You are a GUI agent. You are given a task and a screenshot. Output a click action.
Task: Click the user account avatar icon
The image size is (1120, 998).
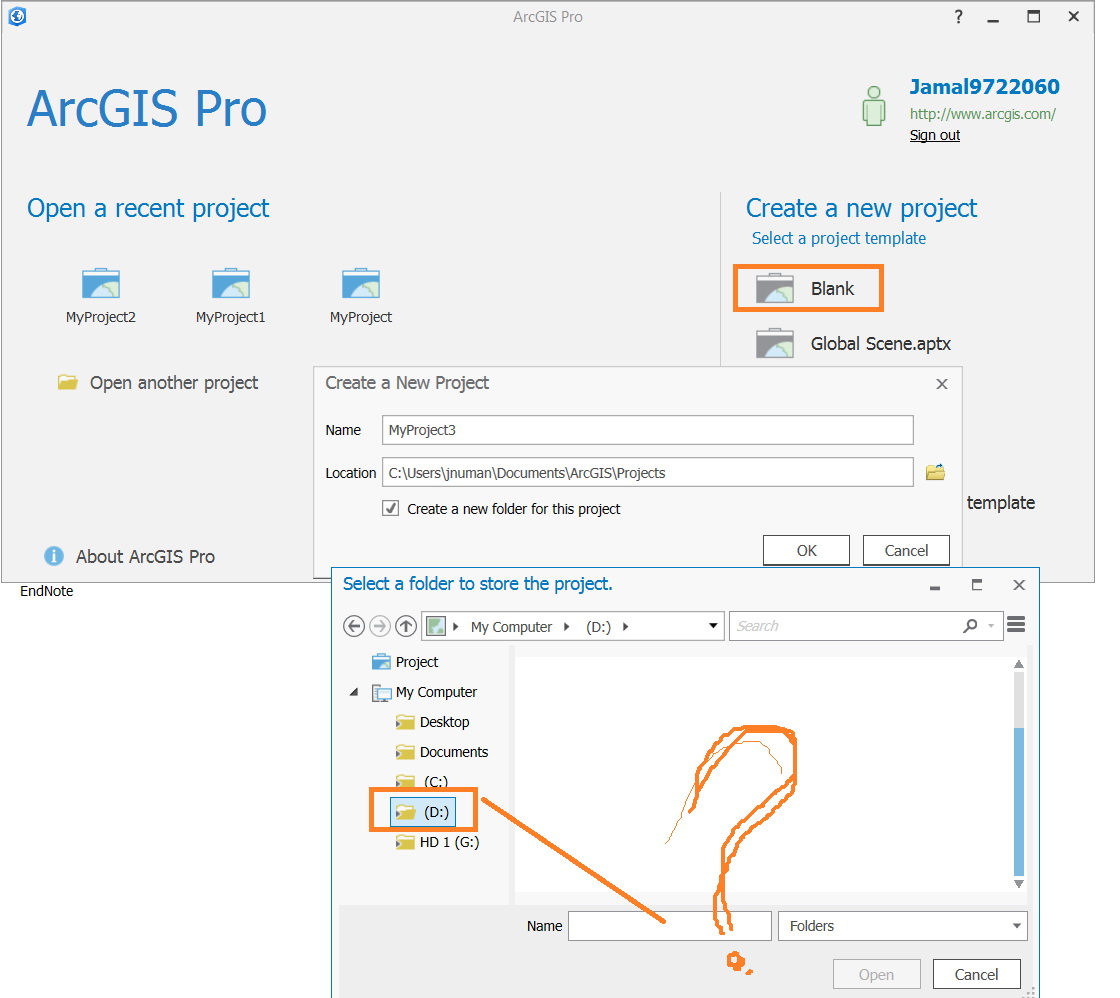coord(874,106)
